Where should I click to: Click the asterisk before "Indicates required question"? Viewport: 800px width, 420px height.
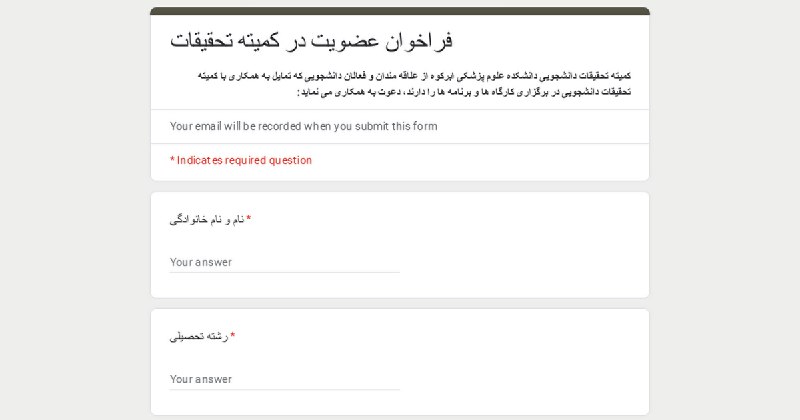coord(172,160)
